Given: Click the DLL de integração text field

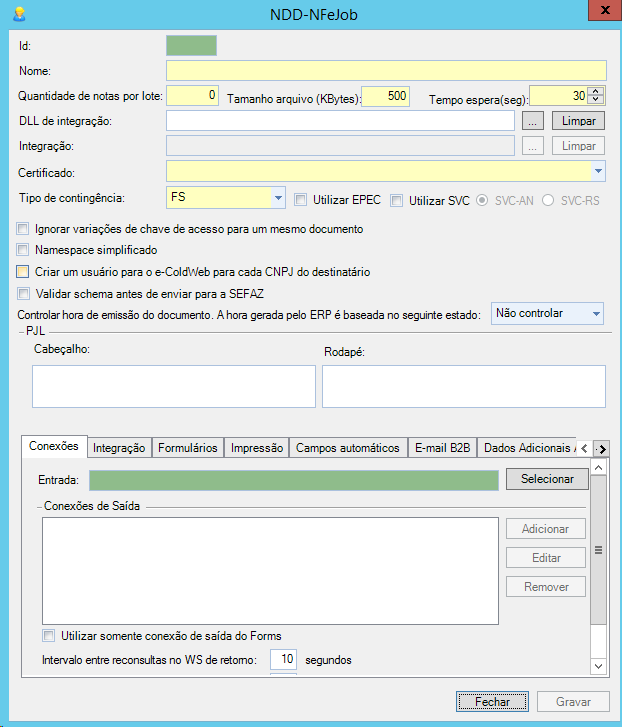Looking at the screenshot, I should (x=340, y=121).
